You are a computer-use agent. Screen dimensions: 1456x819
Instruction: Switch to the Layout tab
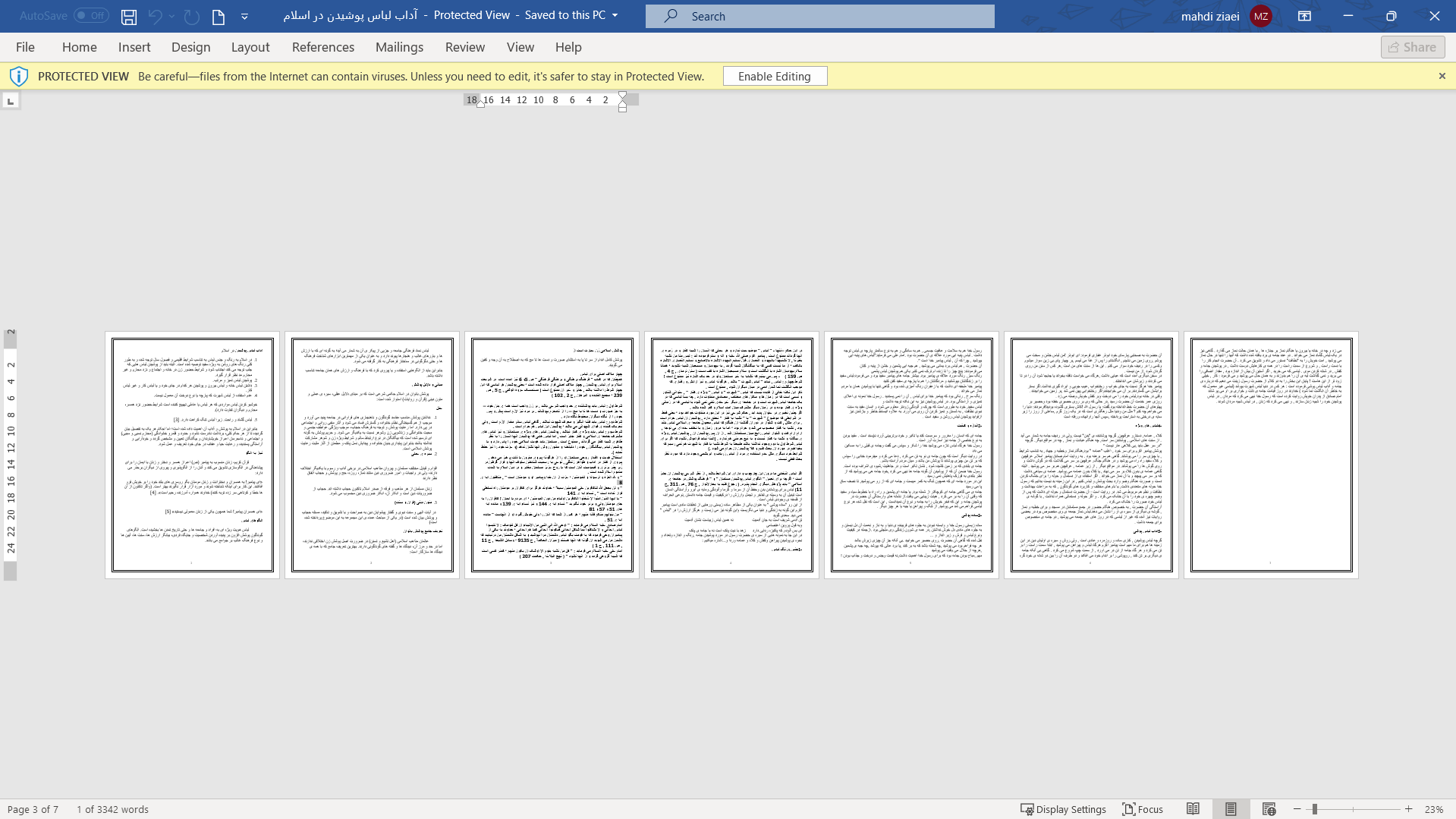point(250,47)
